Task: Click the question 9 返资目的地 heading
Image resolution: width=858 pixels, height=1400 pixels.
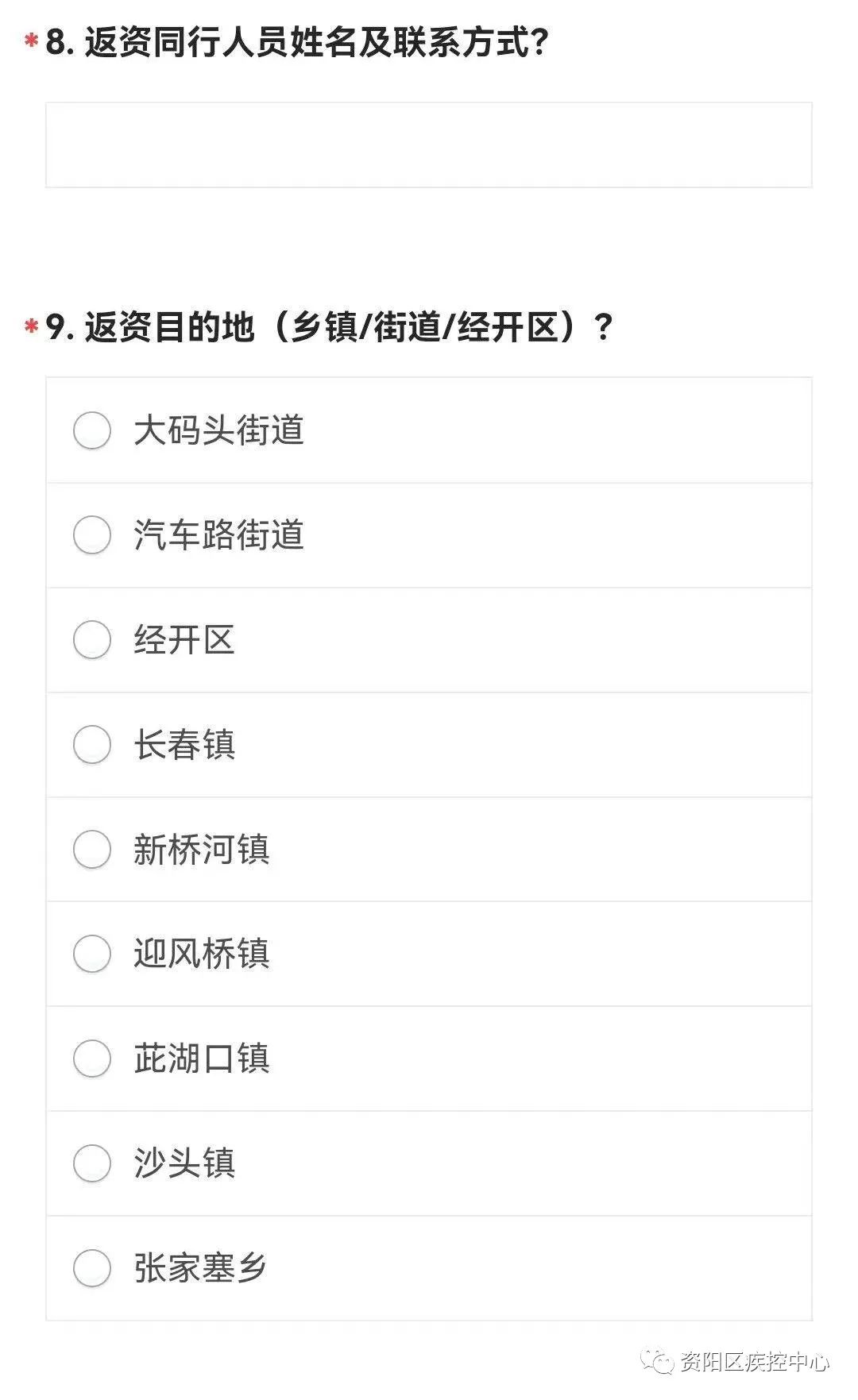Action: coord(329,326)
